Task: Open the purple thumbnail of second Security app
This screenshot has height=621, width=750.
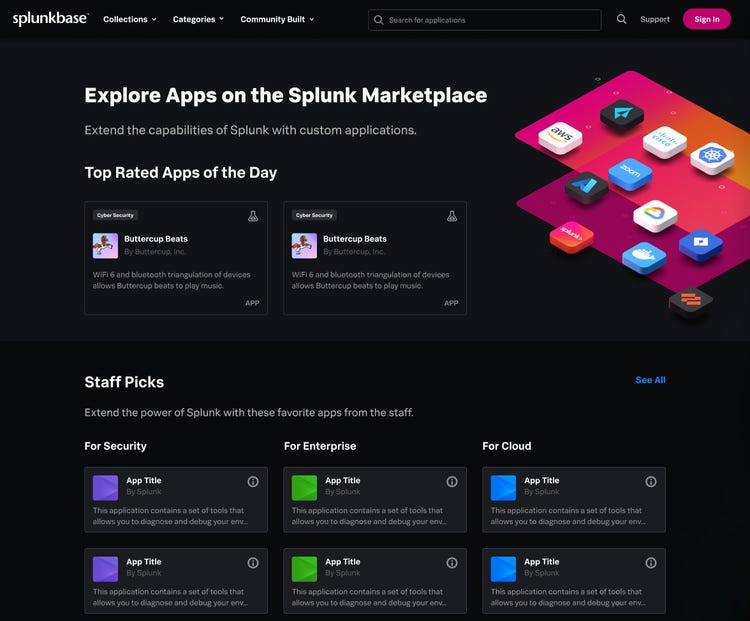Action: (x=105, y=568)
